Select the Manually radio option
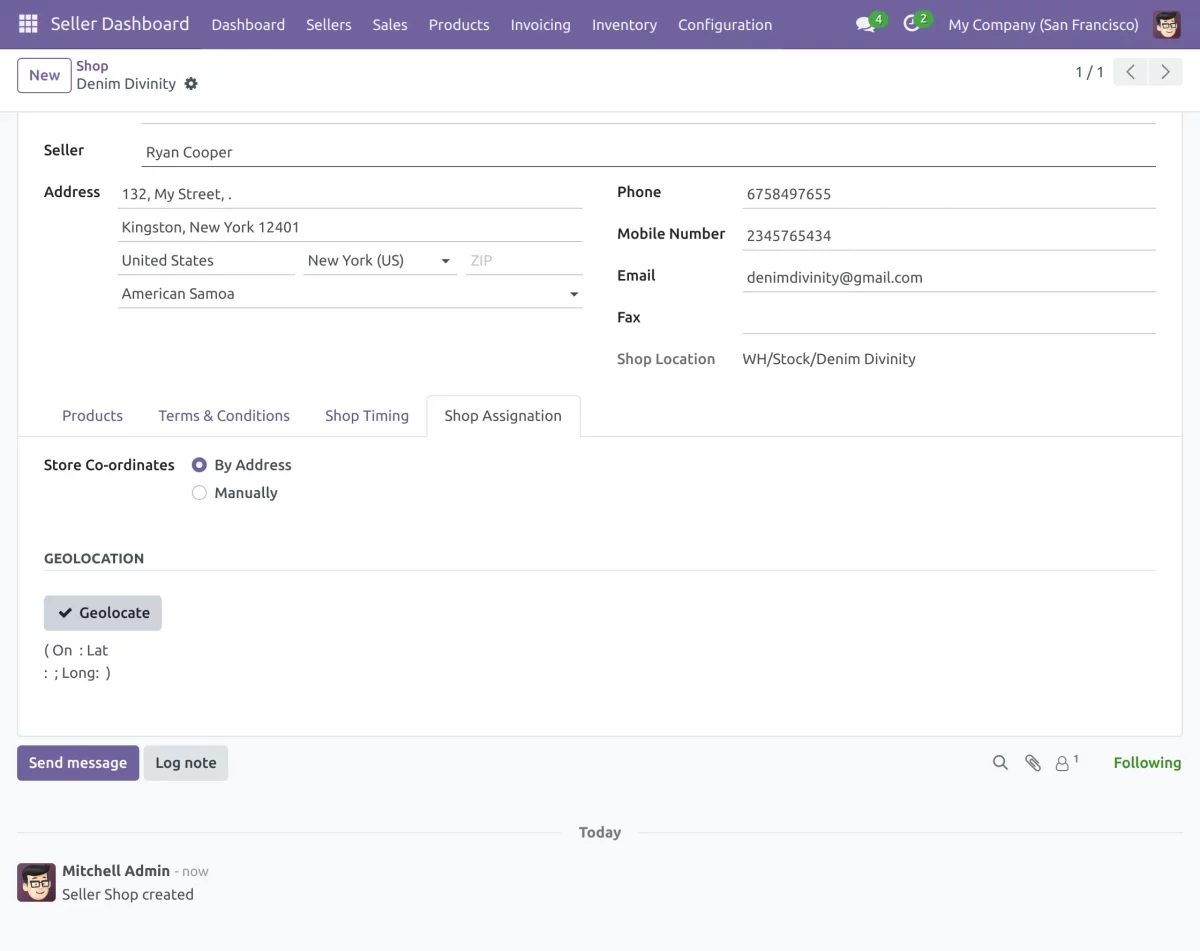The image size is (1200, 951). coord(199,493)
